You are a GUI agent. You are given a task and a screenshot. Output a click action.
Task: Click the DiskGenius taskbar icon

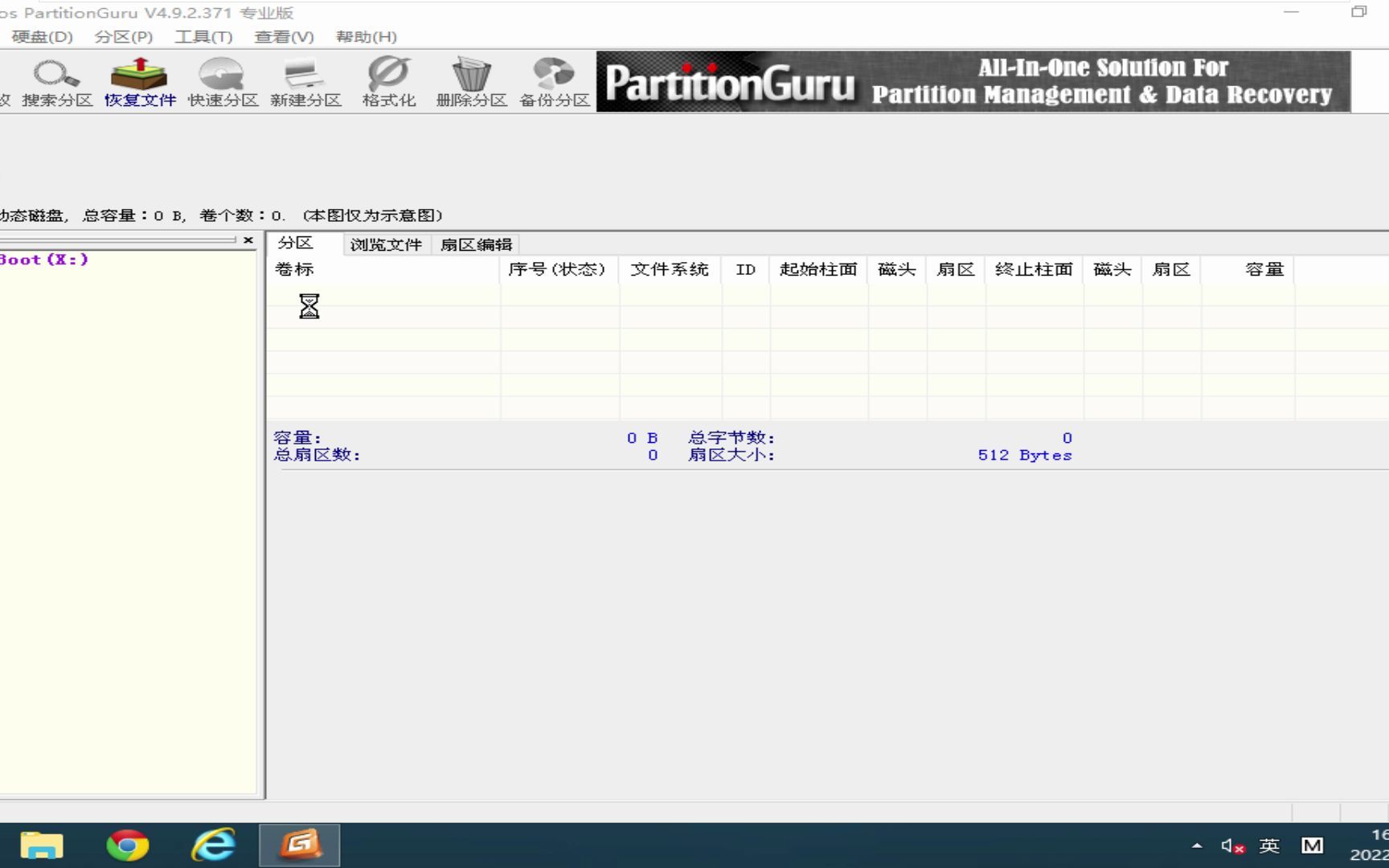(x=298, y=845)
